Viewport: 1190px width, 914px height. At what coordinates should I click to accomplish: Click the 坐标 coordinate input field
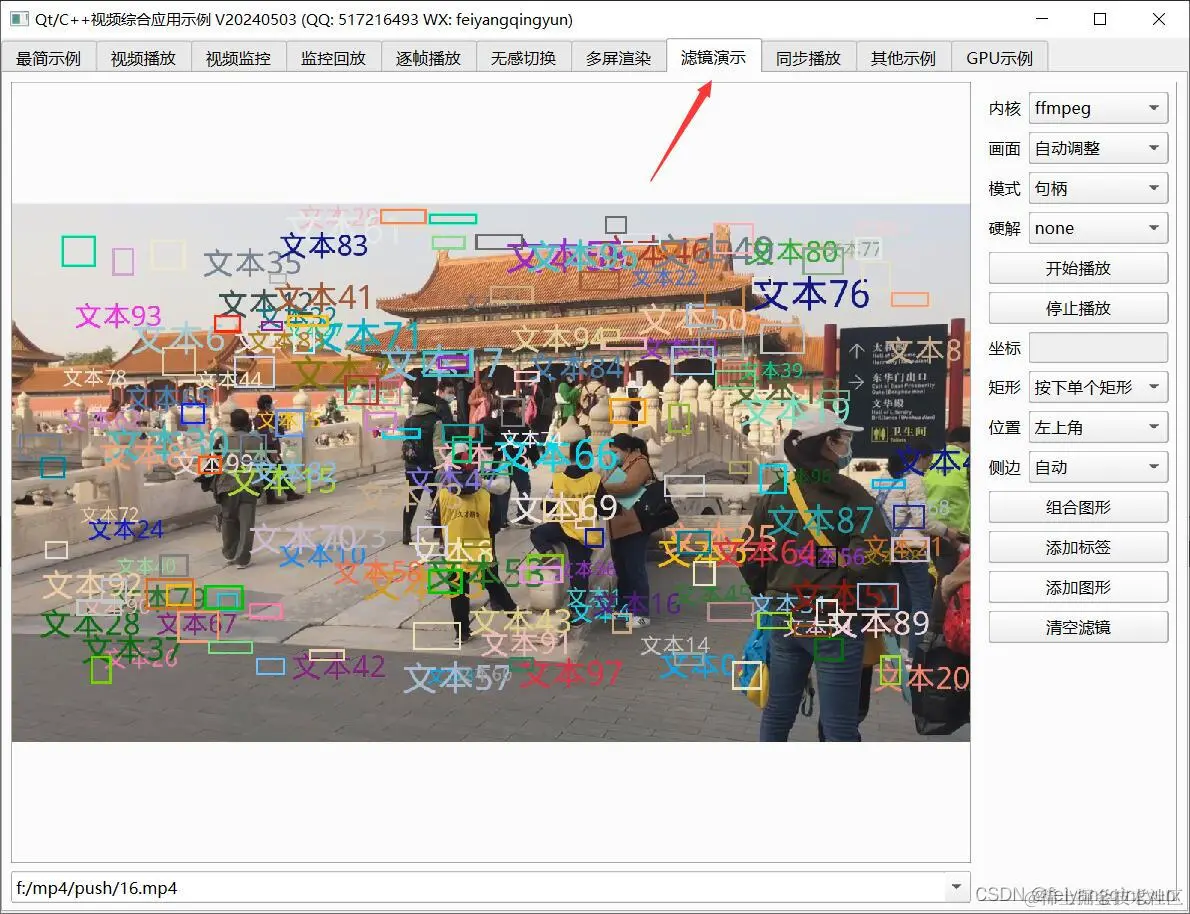click(1097, 347)
